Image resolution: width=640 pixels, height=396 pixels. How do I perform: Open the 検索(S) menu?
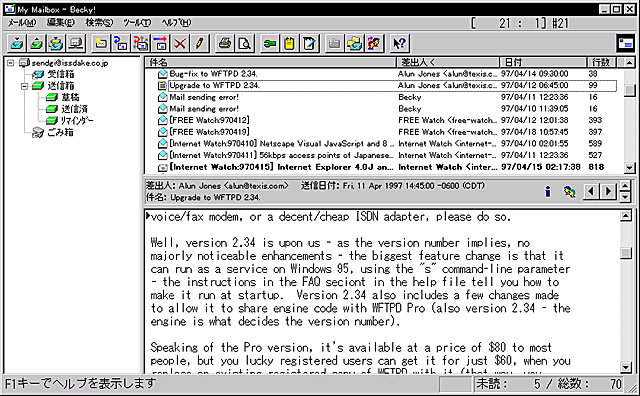click(x=99, y=23)
